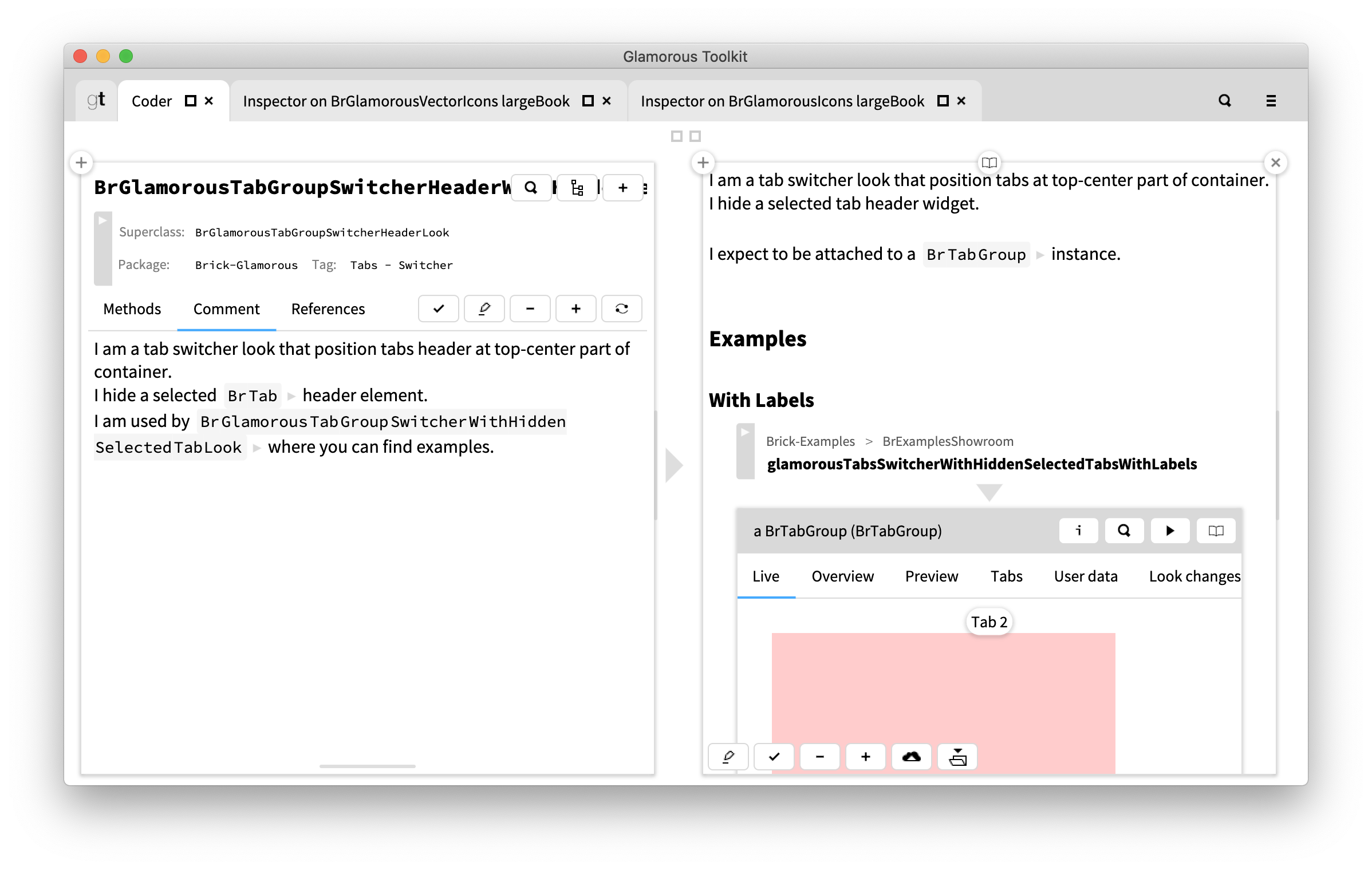Open the Tabs - Switcher tag link
The image size is (1372, 870).
(401, 265)
